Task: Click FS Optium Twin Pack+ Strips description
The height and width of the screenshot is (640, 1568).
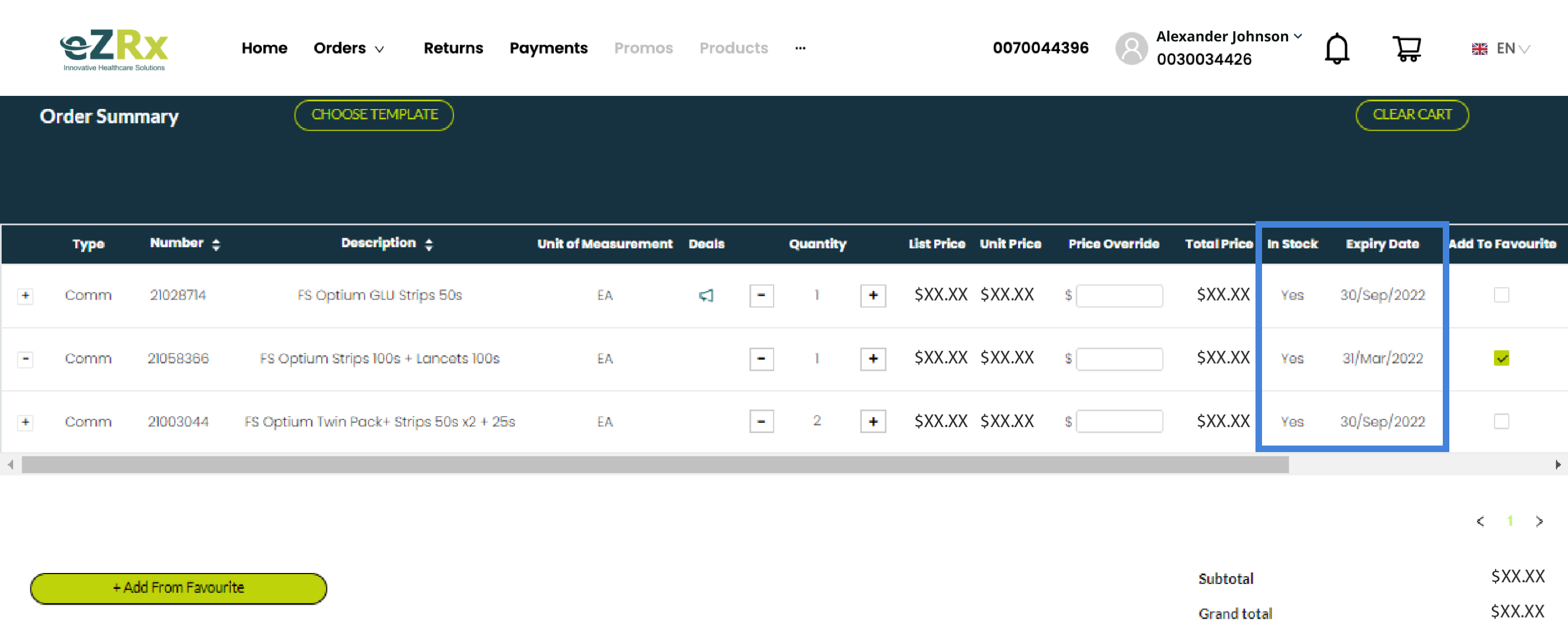Action: [x=379, y=422]
